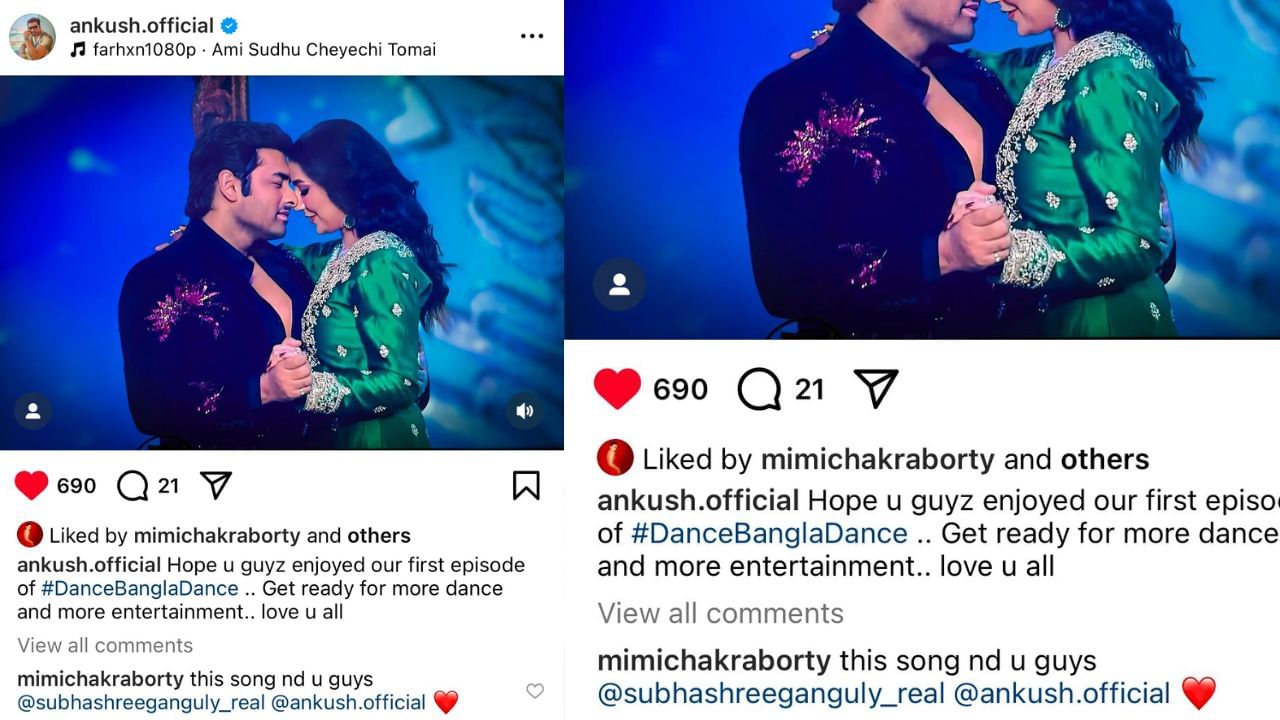Viewport: 1280px width, 720px height.
Task: Expand left 'View all comments'
Action: click(105, 645)
